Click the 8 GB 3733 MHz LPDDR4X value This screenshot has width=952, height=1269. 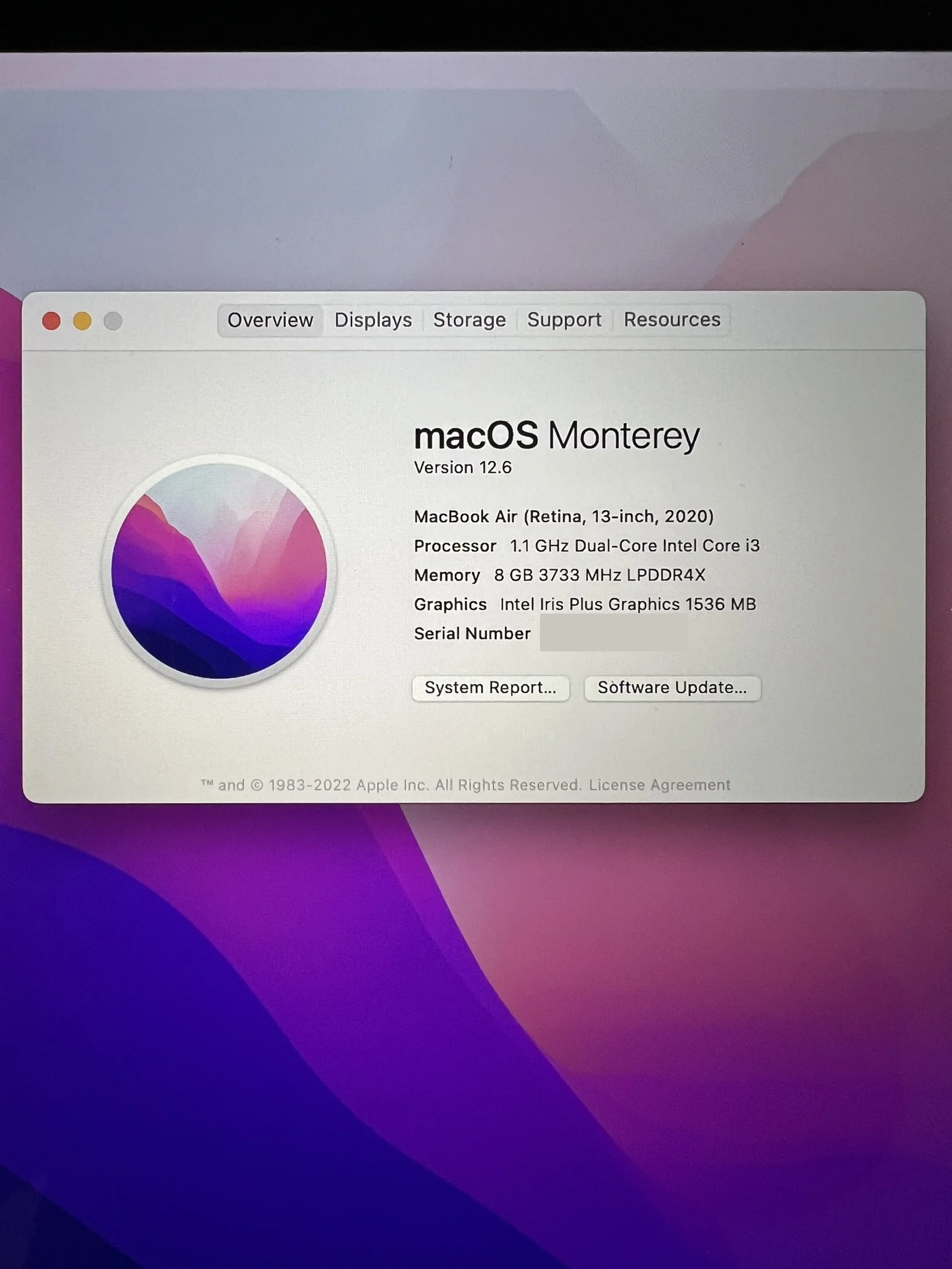pyautogui.click(x=599, y=575)
